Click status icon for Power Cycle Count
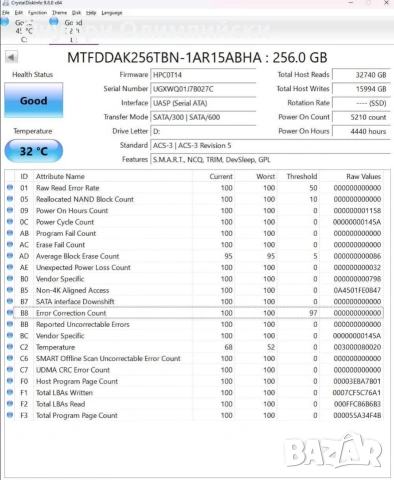394x480 pixels. tap(10, 221)
